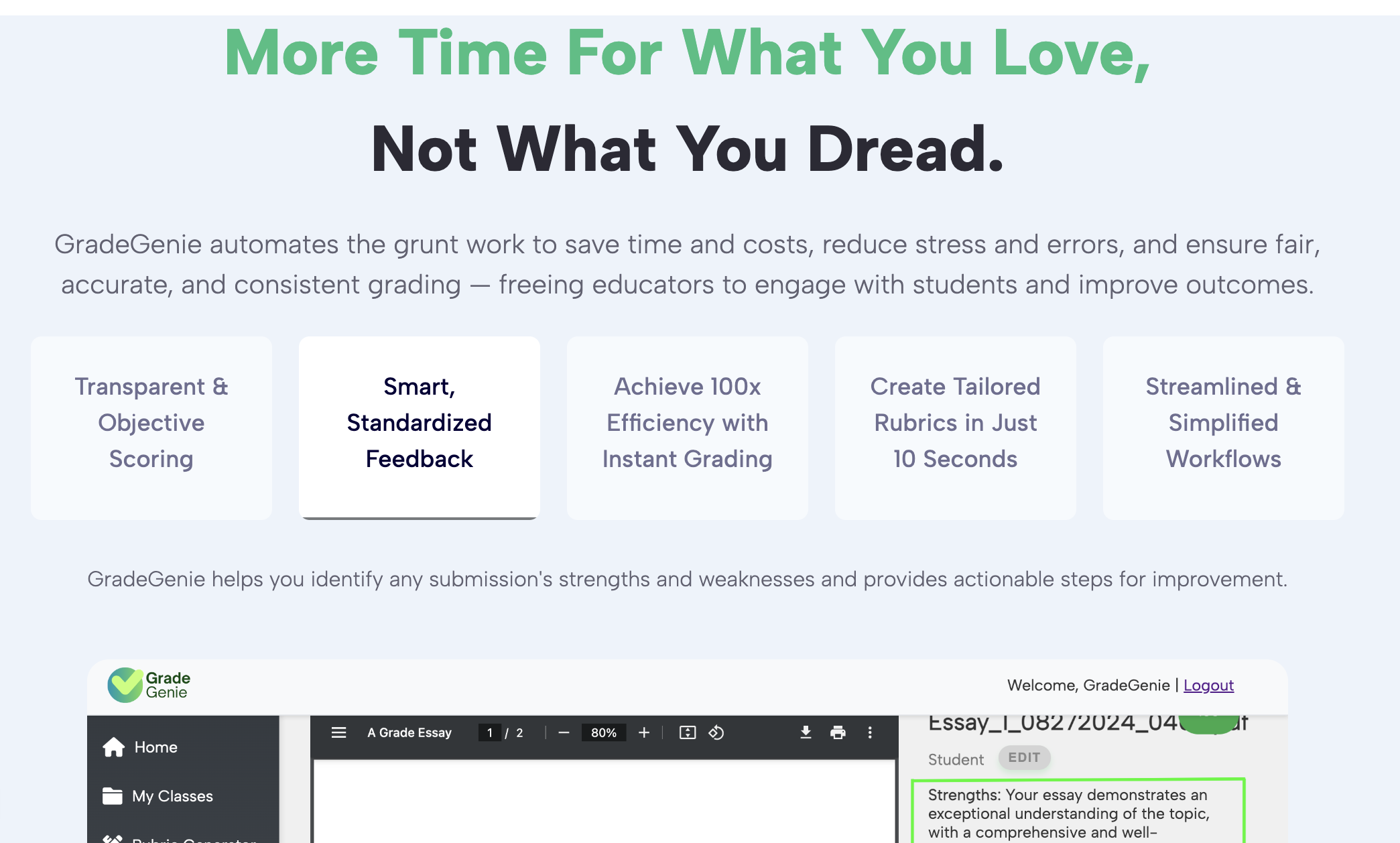Click the 'A Grade Essay' document title

pyautogui.click(x=409, y=732)
